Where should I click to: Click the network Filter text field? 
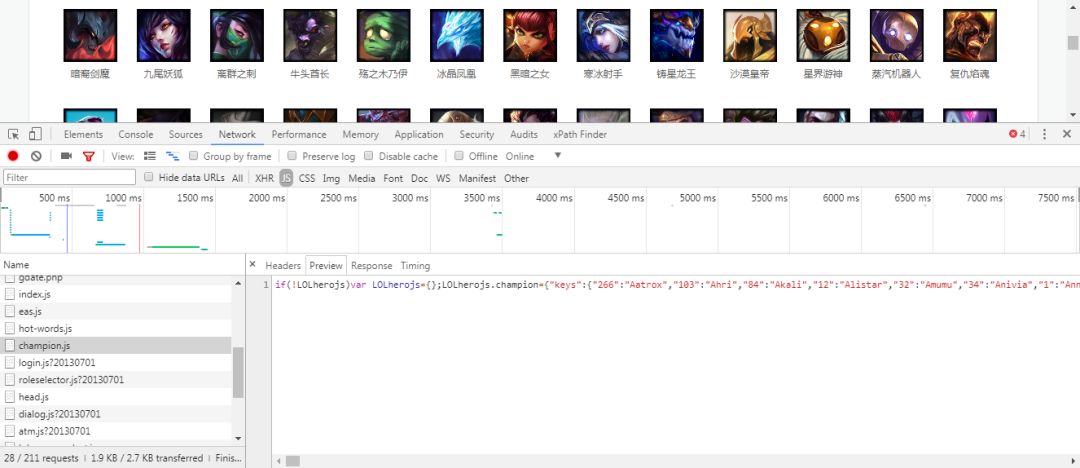click(x=70, y=177)
